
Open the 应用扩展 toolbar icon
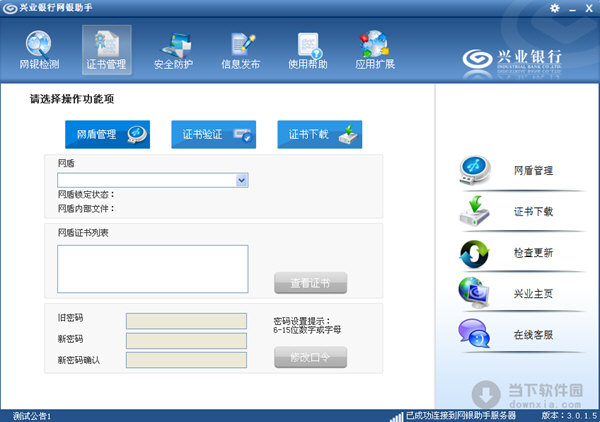375,50
